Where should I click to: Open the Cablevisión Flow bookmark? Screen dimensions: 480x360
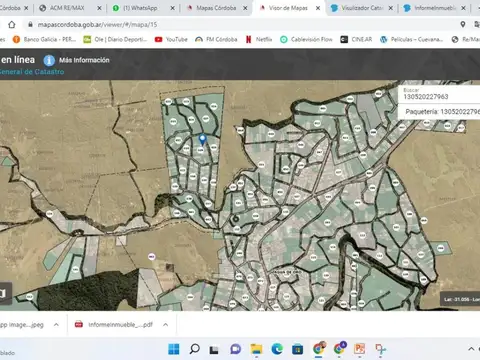pos(306,39)
